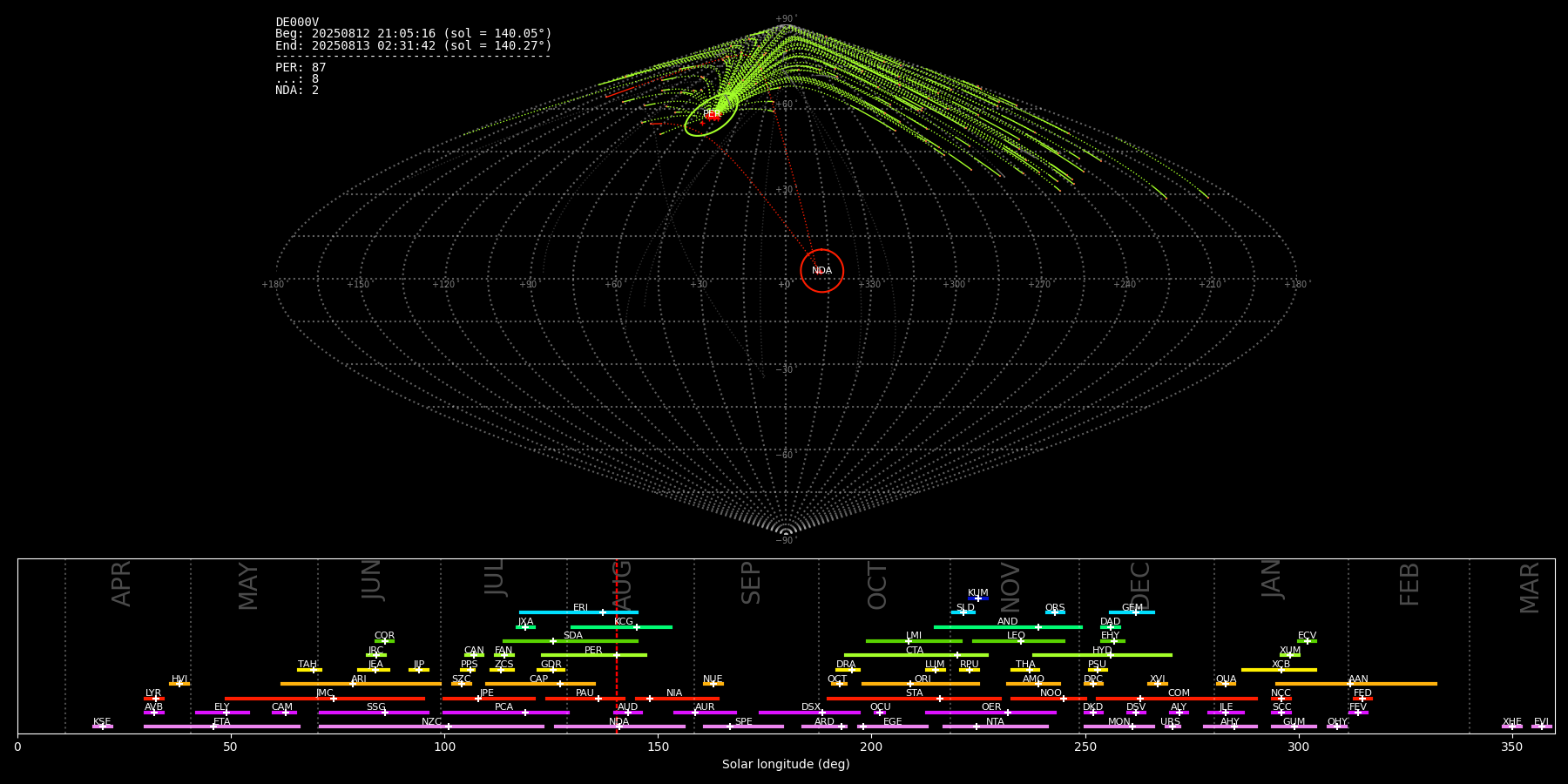1568x784 pixels.
Task: Select the NUE shower bar
Action: click(x=713, y=684)
